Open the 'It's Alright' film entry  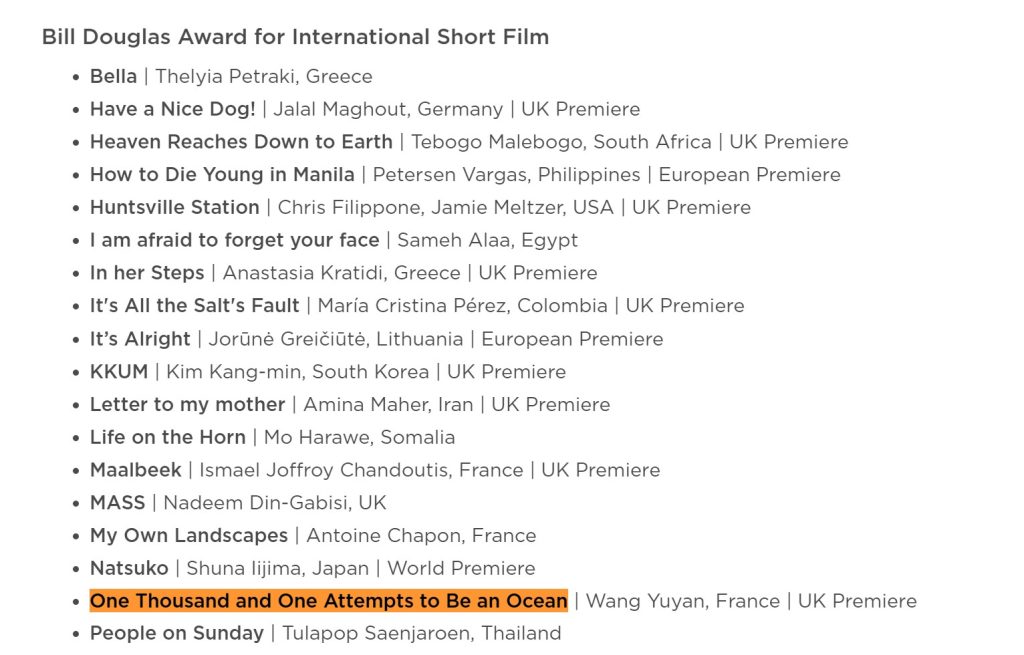pos(140,339)
